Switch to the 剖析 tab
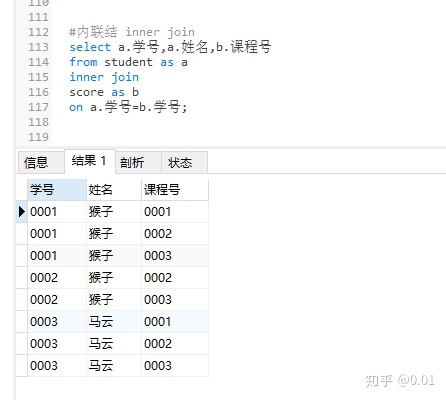446x400 pixels. click(138, 163)
